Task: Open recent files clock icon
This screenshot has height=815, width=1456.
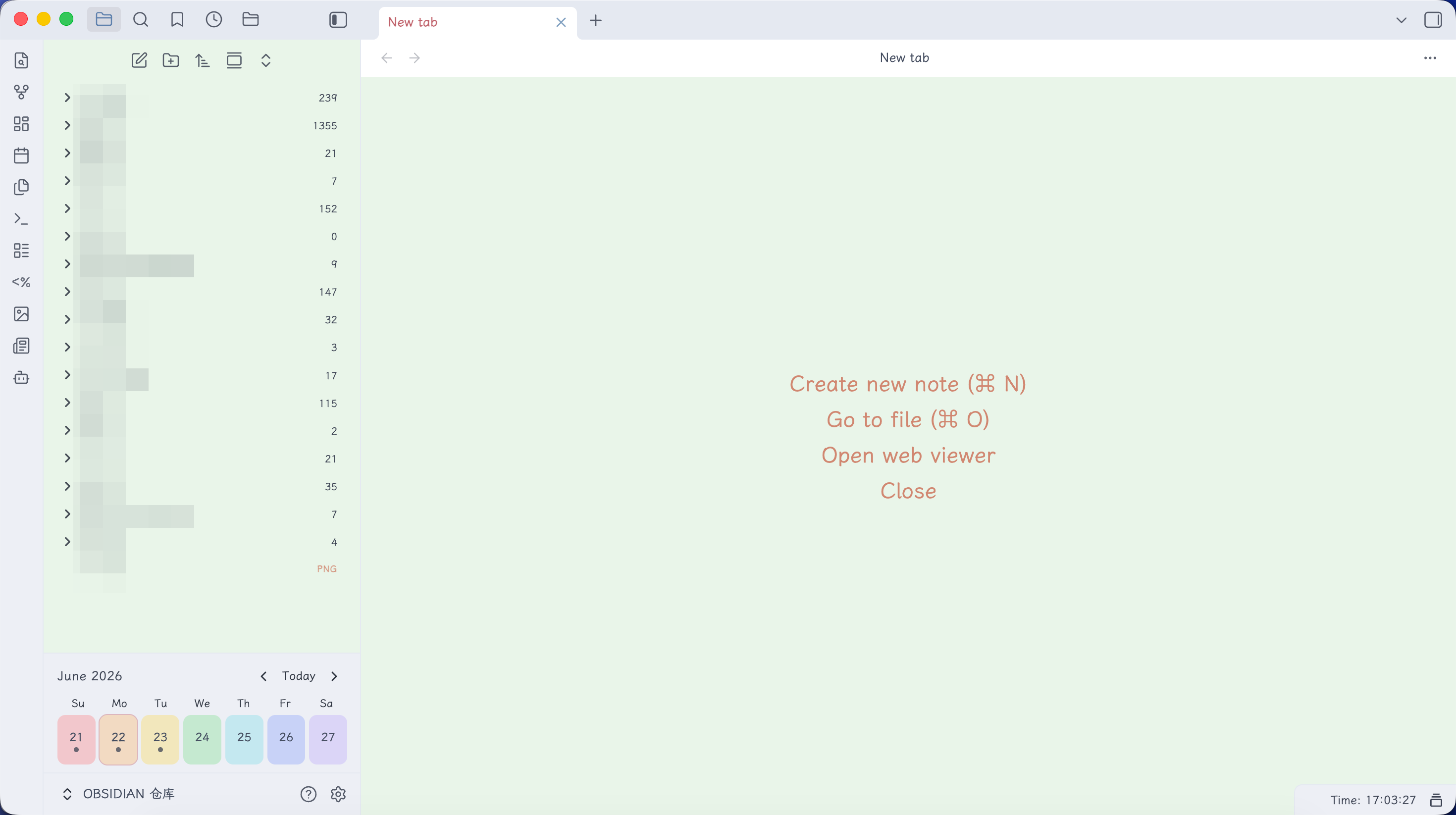Action: tap(213, 20)
